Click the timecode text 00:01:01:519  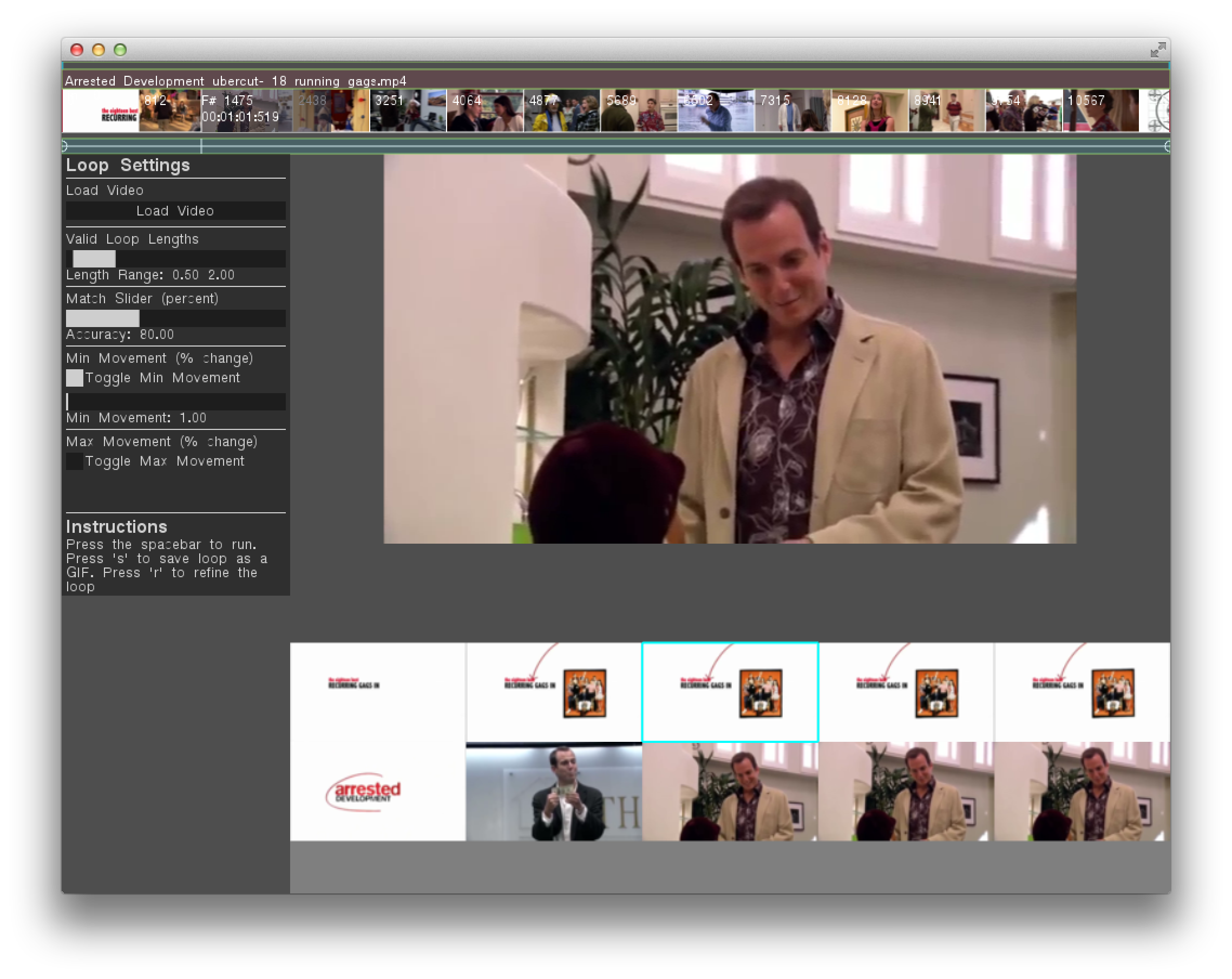(240, 117)
